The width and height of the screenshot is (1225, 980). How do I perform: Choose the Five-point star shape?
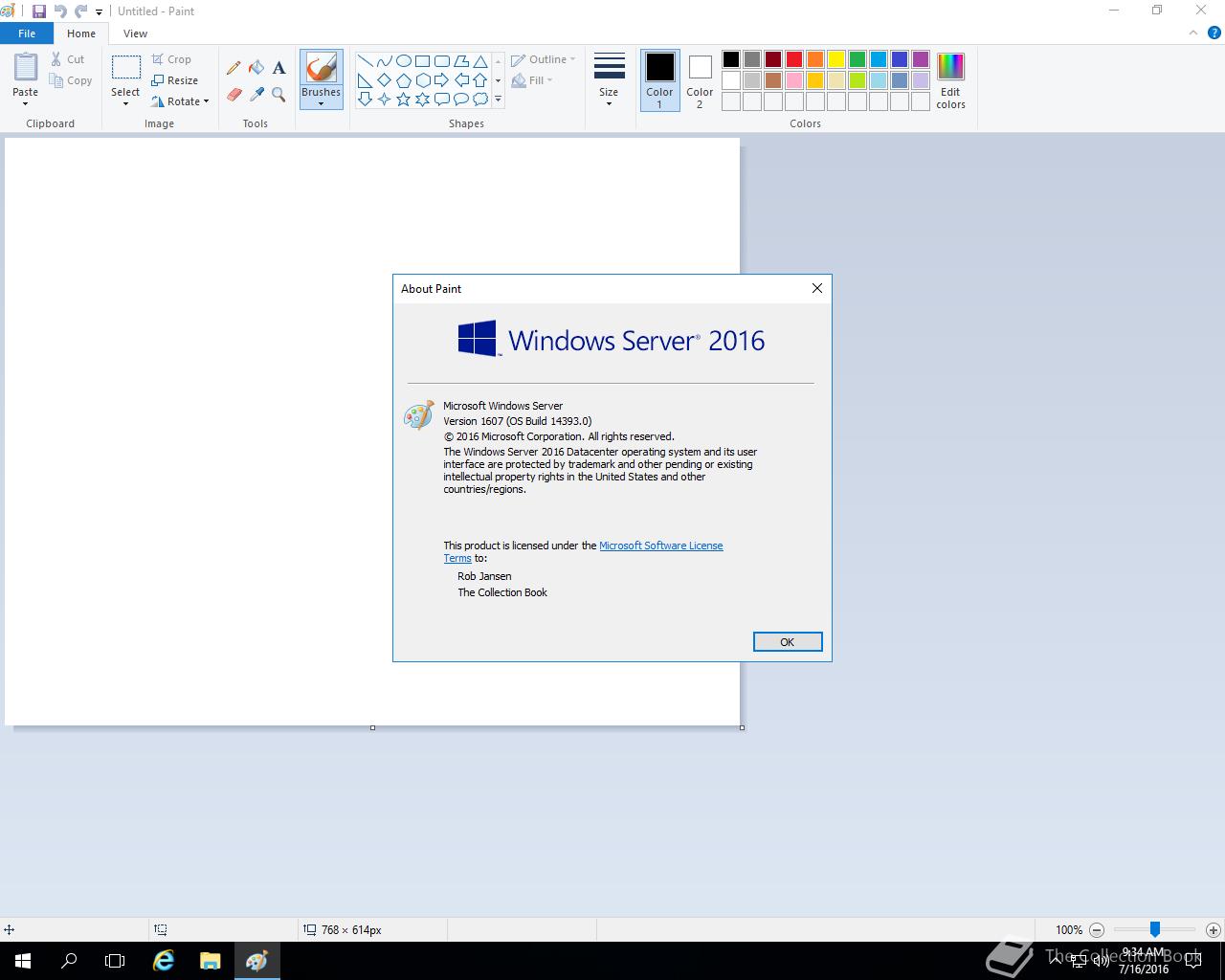pos(403,99)
